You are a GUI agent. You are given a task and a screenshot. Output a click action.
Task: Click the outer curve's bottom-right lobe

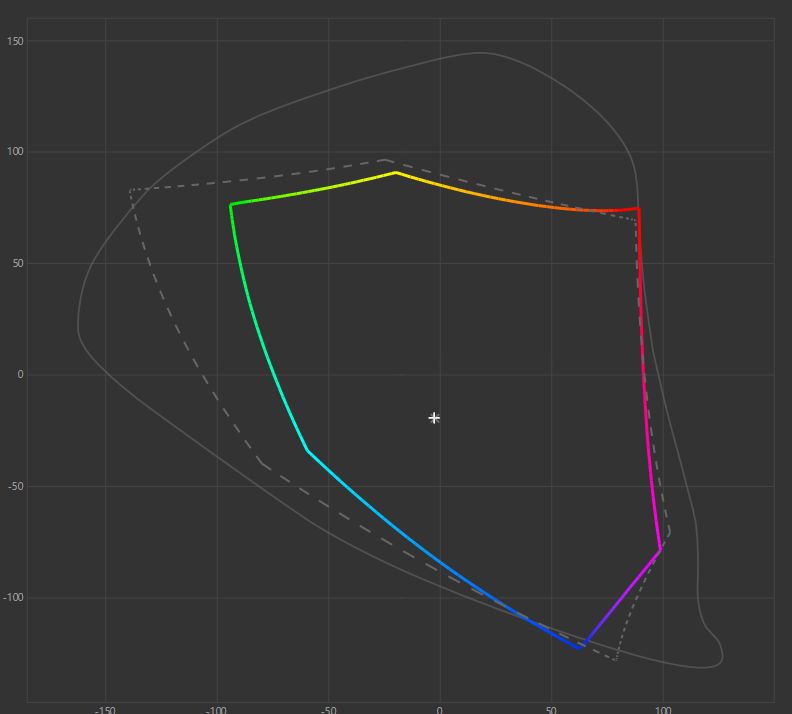(718, 656)
